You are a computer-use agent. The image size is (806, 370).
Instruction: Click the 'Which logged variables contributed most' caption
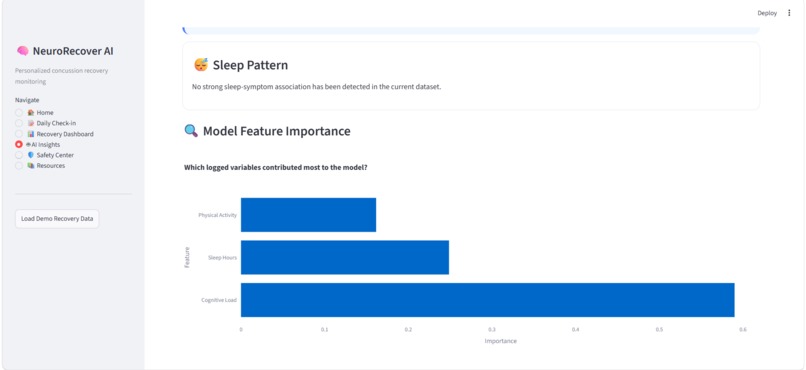pos(276,168)
